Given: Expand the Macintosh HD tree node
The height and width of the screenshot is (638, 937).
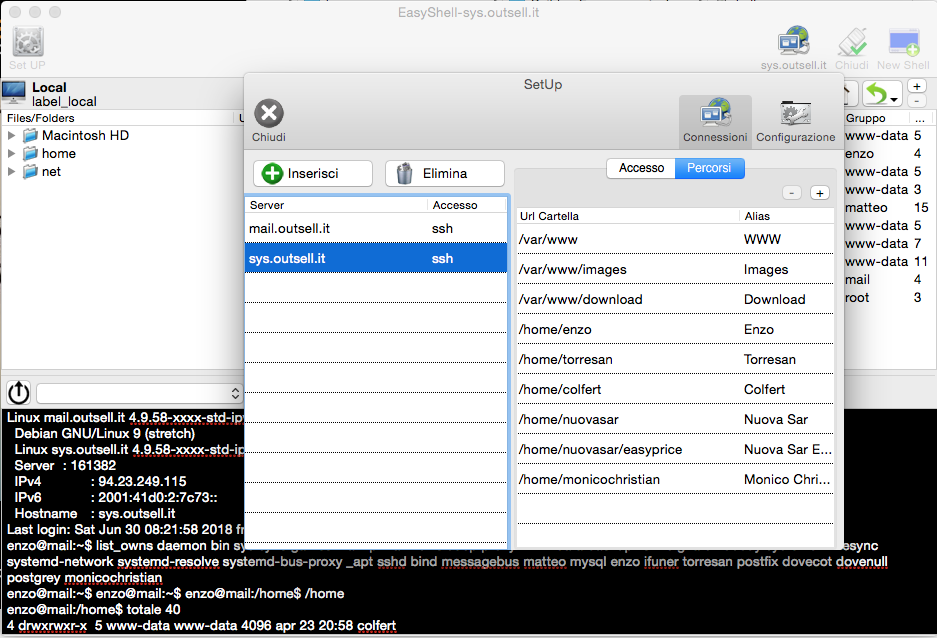Looking at the screenshot, I should pos(11,136).
